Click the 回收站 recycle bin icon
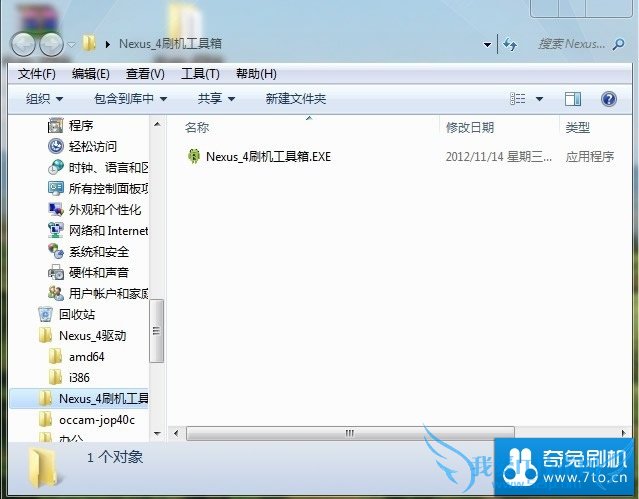The height and width of the screenshot is (499, 639). (x=45, y=314)
